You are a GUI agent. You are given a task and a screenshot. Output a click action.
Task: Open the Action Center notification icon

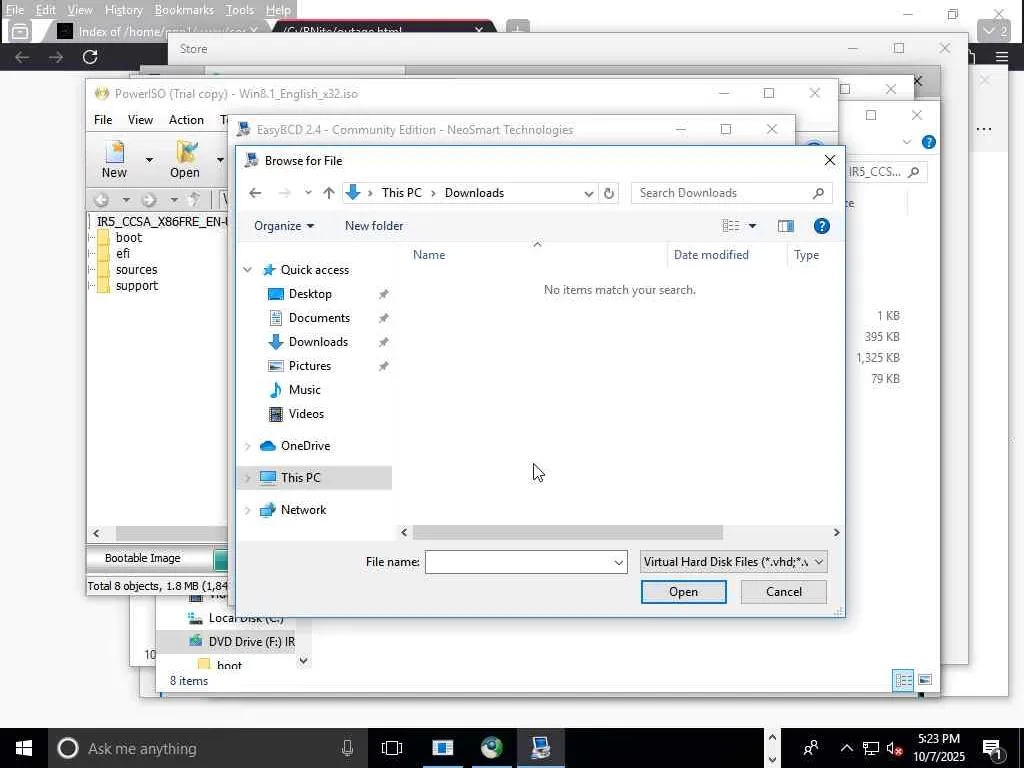[x=993, y=748]
